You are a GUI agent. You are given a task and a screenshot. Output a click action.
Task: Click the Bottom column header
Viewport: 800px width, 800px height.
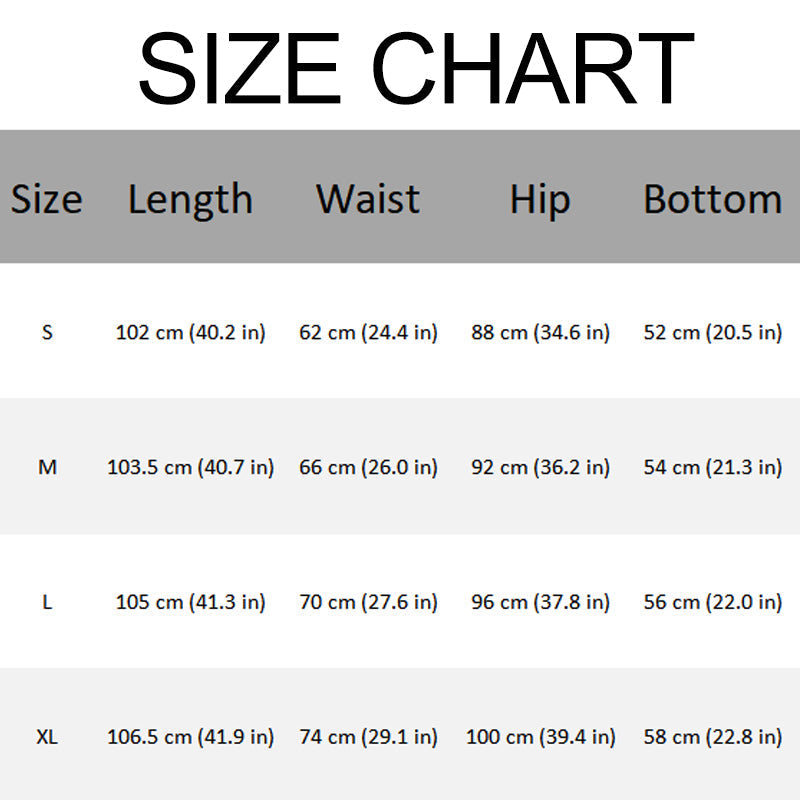click(x=712, y=198)
